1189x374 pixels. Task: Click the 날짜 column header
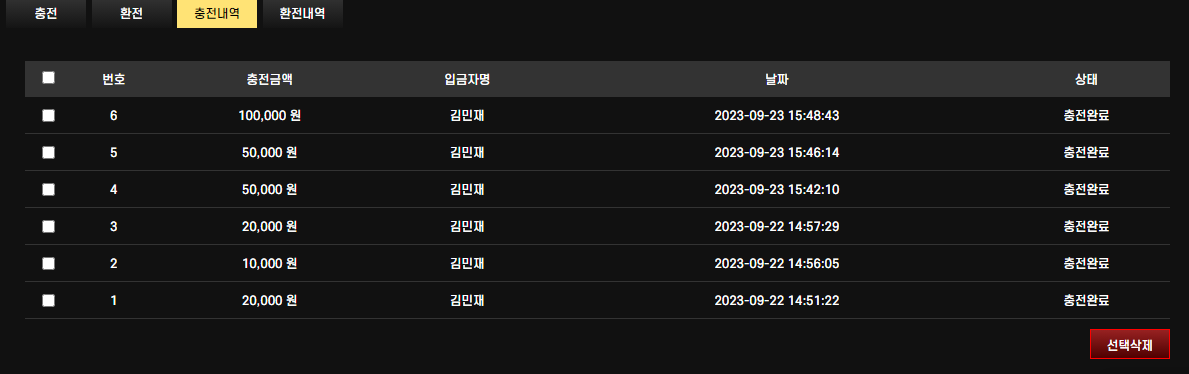(x=776, y=79)
